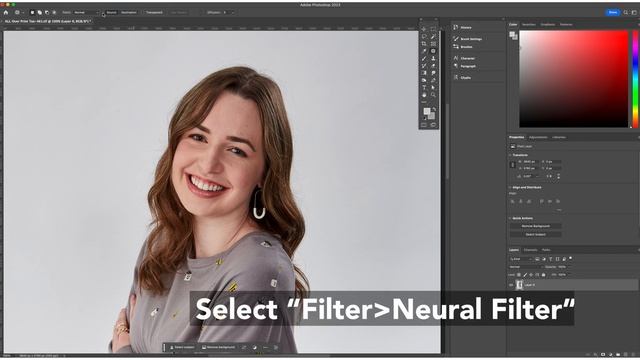This screenshot has width=640, height=360.
Task: Go to the Home screen
Action: point(6,12)
